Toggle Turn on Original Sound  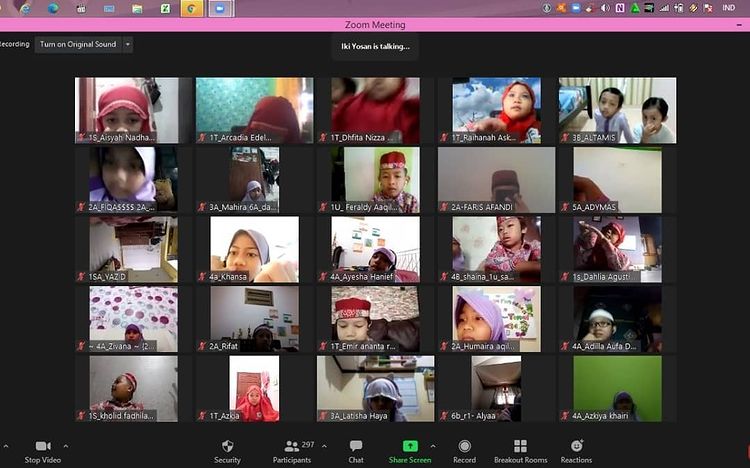tap(77, 44)
